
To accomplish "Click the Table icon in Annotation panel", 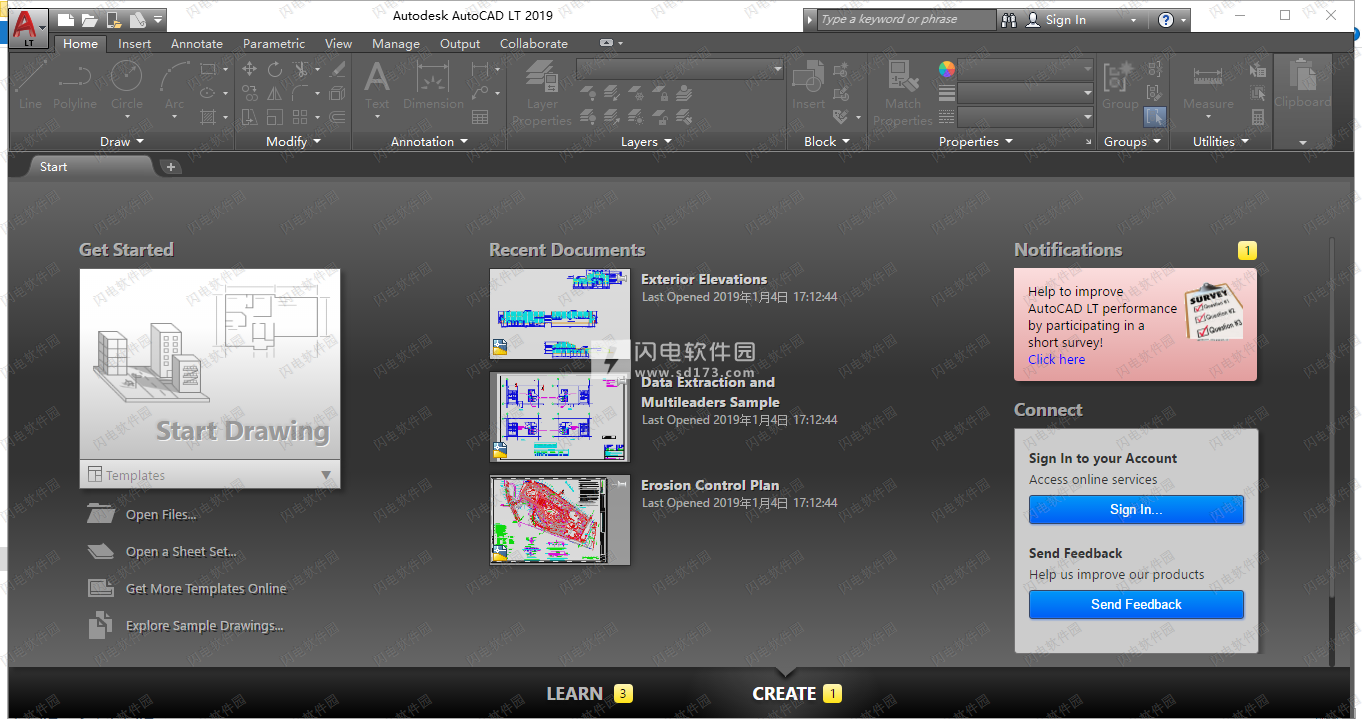I will coord(480,117).
